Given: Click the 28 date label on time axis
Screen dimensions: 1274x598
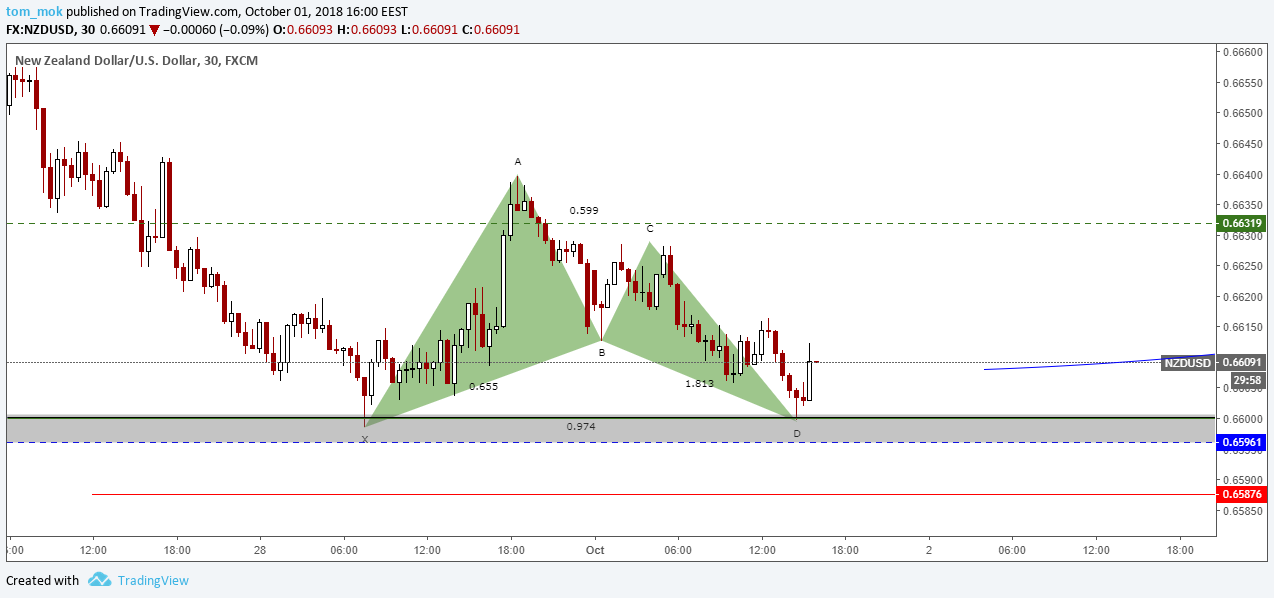Looking at the screenshot, I should 260,549.
